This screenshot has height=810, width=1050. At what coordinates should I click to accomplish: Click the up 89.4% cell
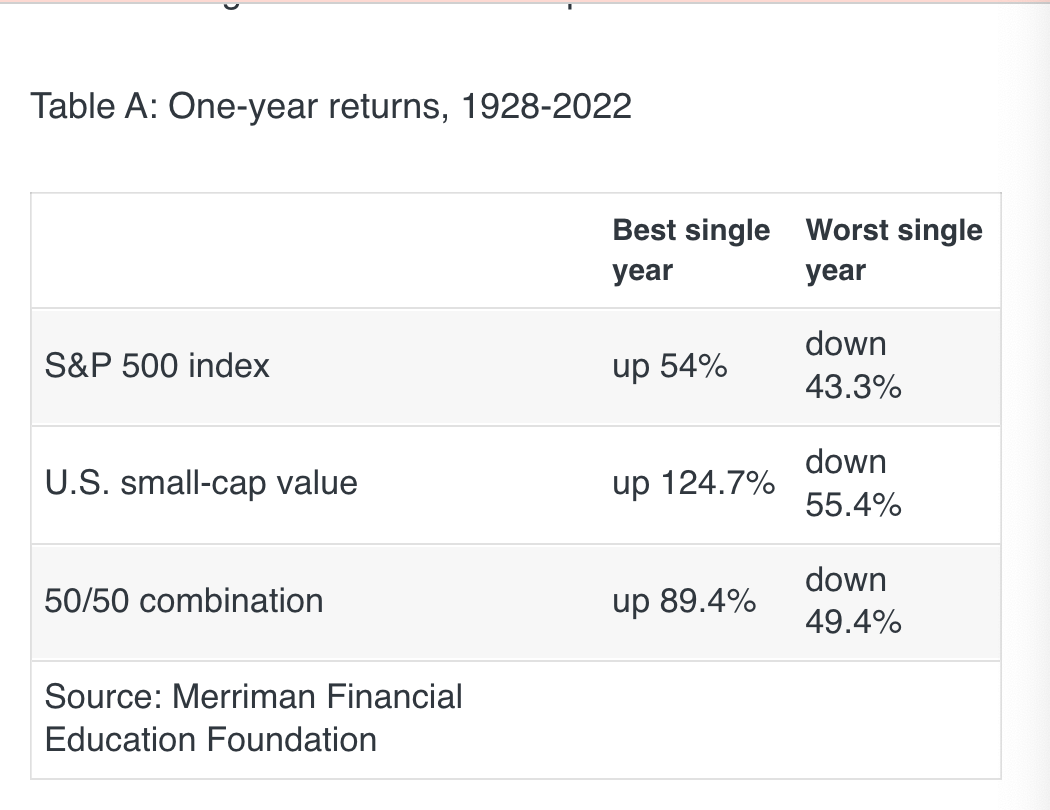[x=684, y=600]
